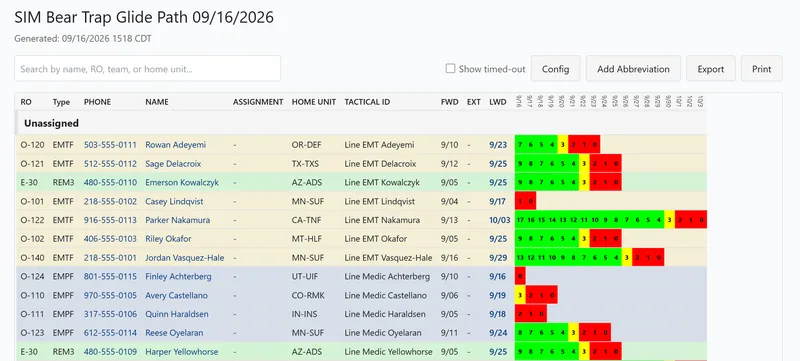Click LWD 9/23 in Adeyemi row
This screenshot has width=800, height=361.
click(x=498, y=145)
